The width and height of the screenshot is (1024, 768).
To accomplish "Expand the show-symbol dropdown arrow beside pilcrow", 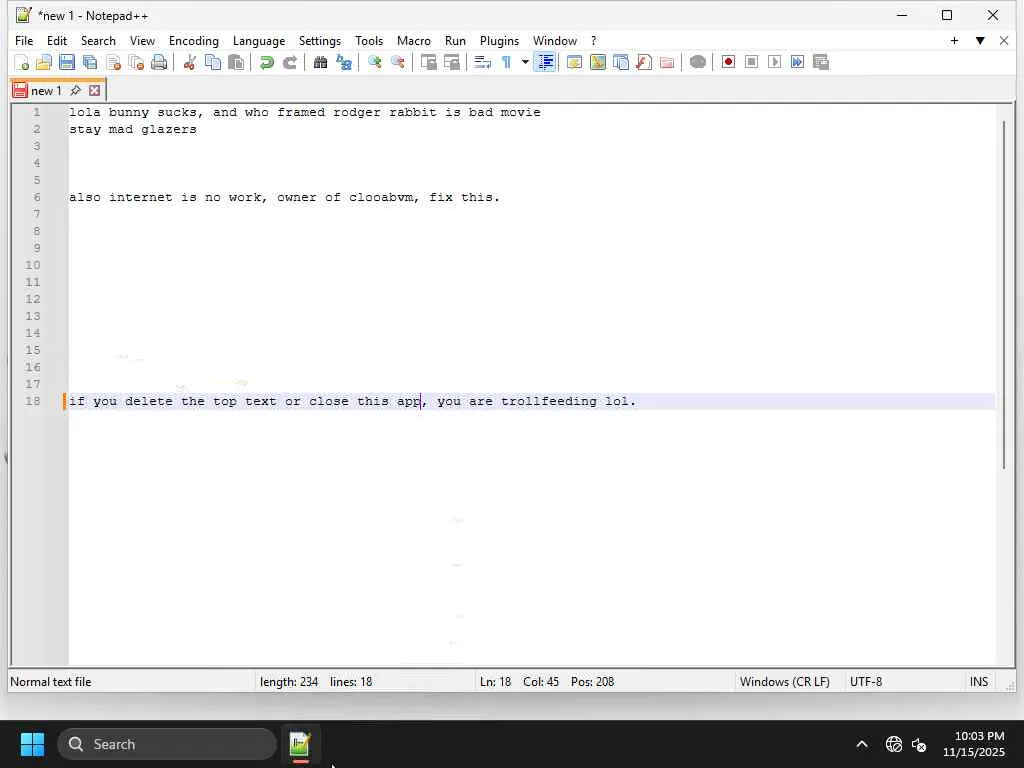I will point(524,62).
